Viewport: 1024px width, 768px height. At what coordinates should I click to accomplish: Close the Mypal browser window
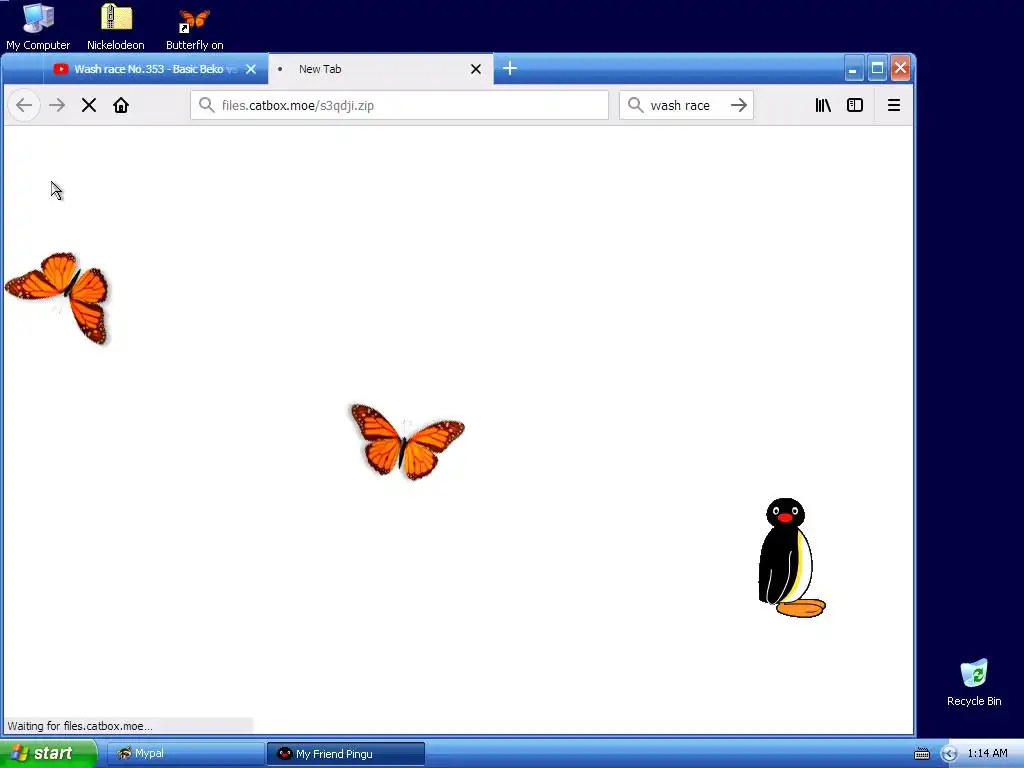[x=901, y=68]
